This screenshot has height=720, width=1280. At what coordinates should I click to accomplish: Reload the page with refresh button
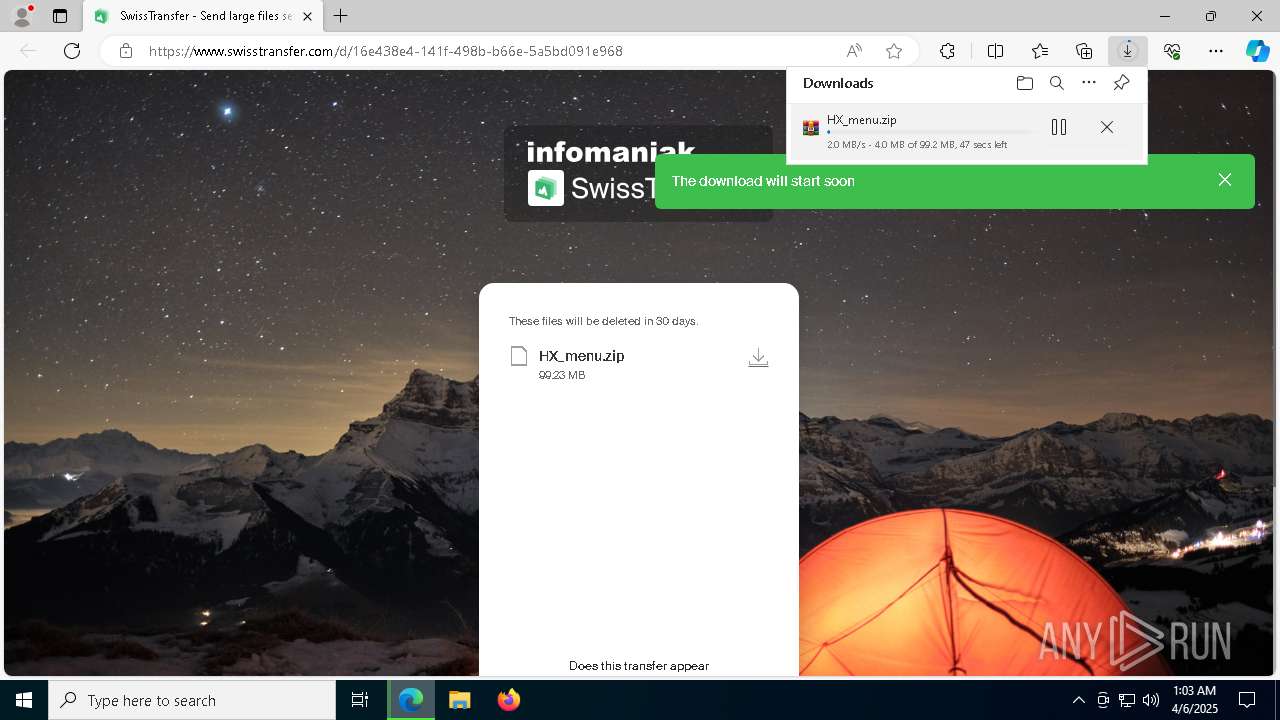[x=72, y=51]
